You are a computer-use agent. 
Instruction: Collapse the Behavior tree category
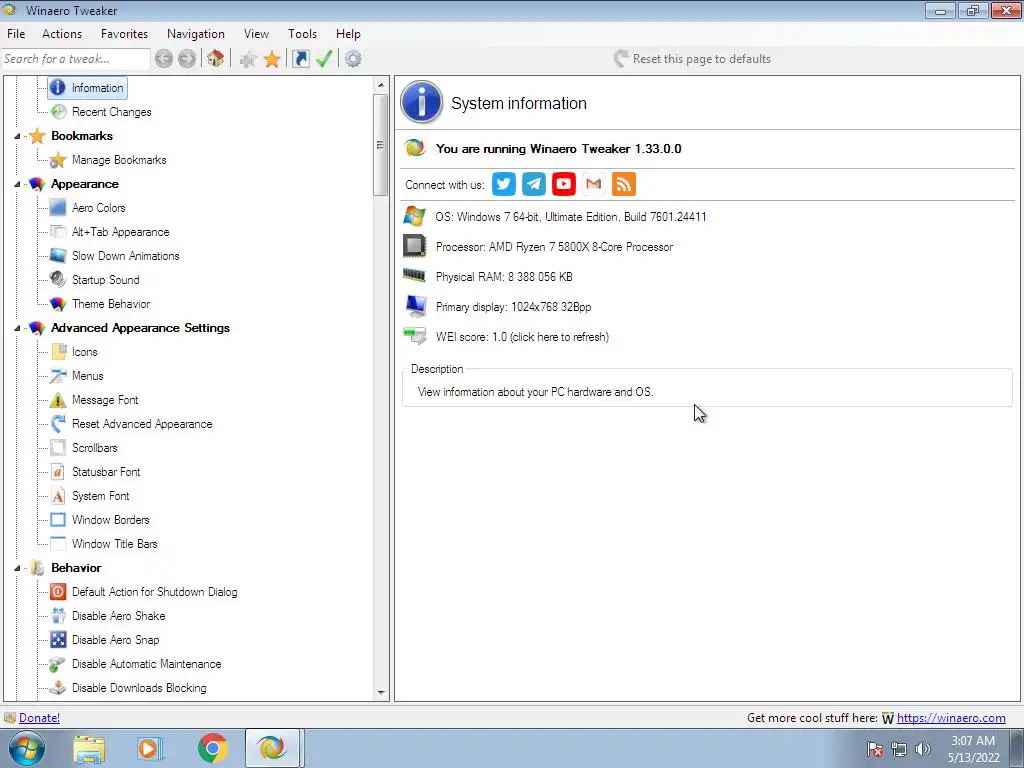[18, 569]
